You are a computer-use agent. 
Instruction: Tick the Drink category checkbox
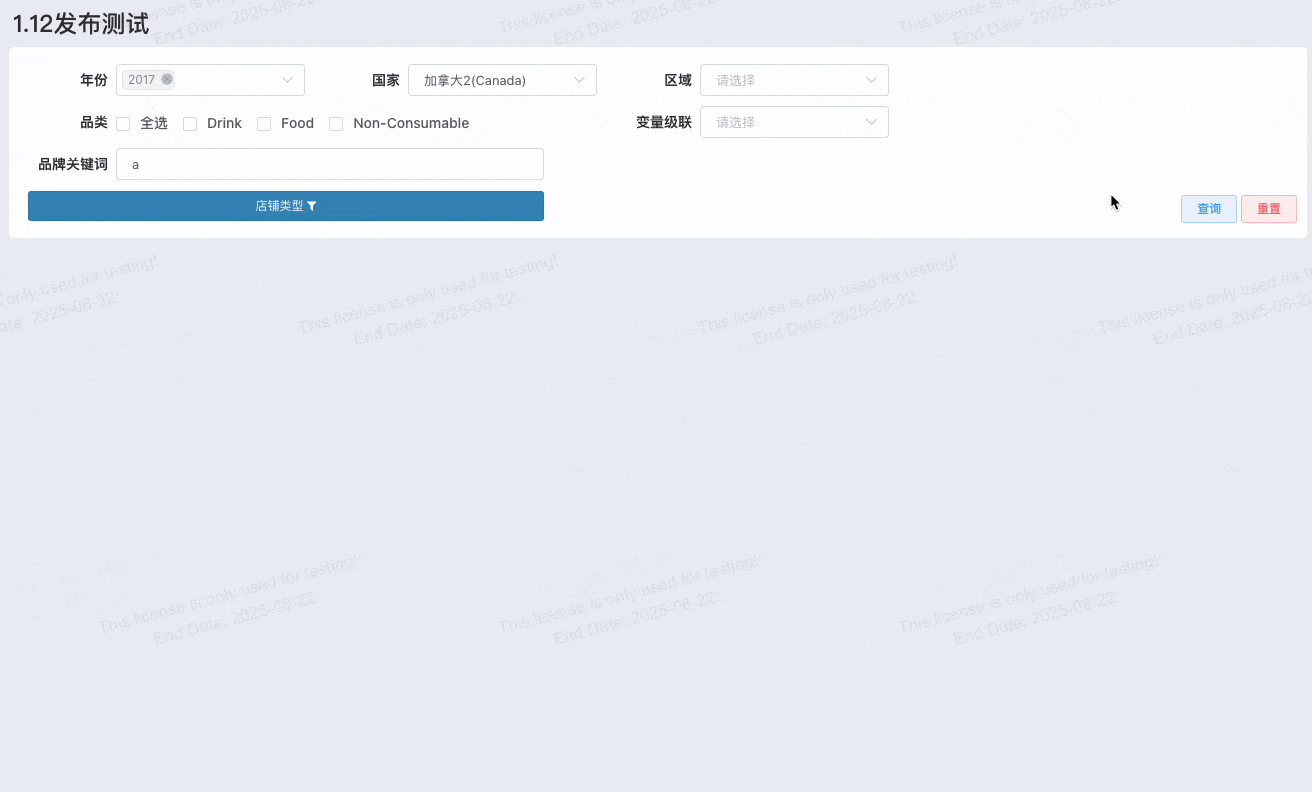(190, 124)
